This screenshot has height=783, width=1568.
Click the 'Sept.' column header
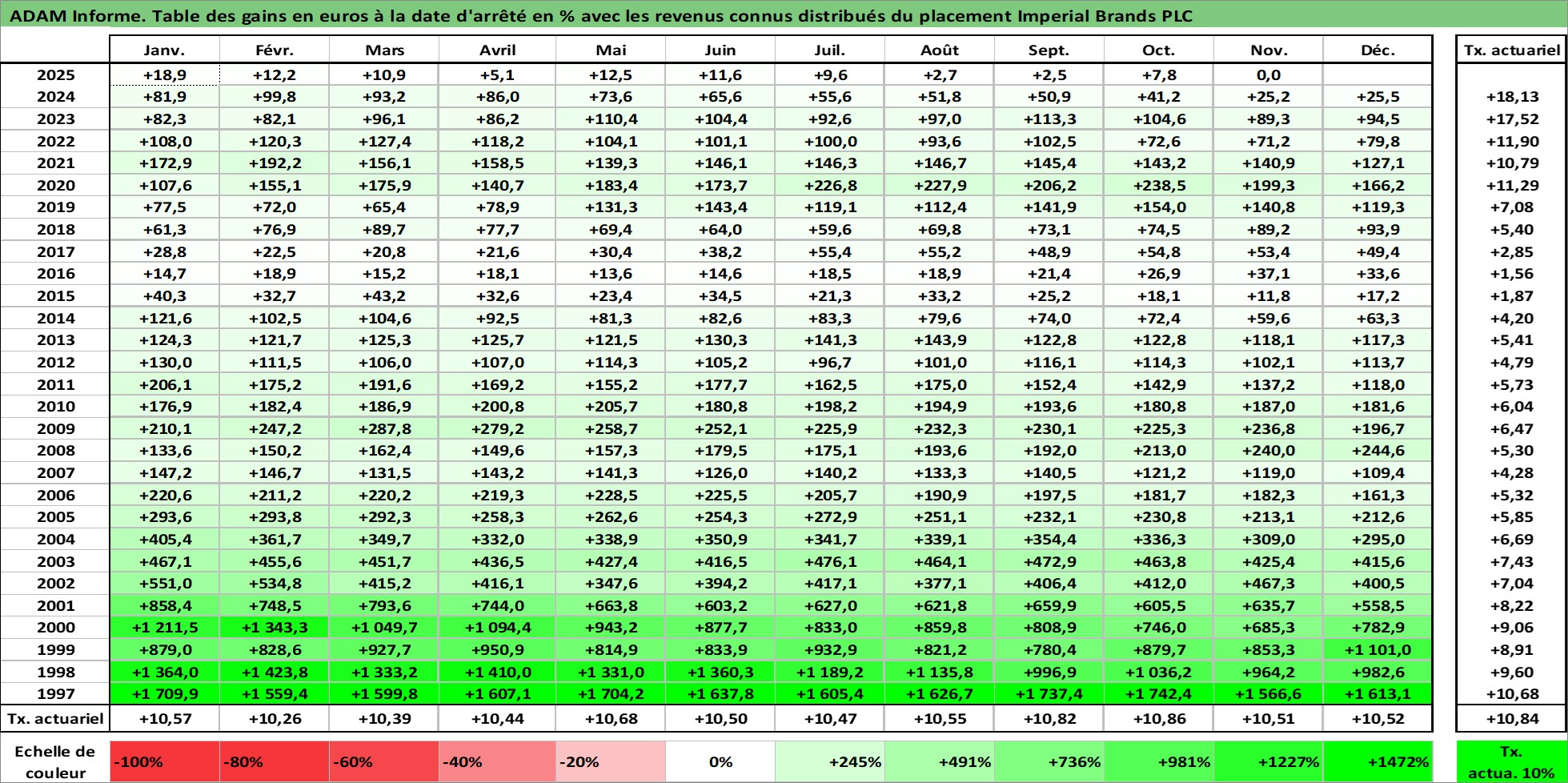click(1049, 50)
